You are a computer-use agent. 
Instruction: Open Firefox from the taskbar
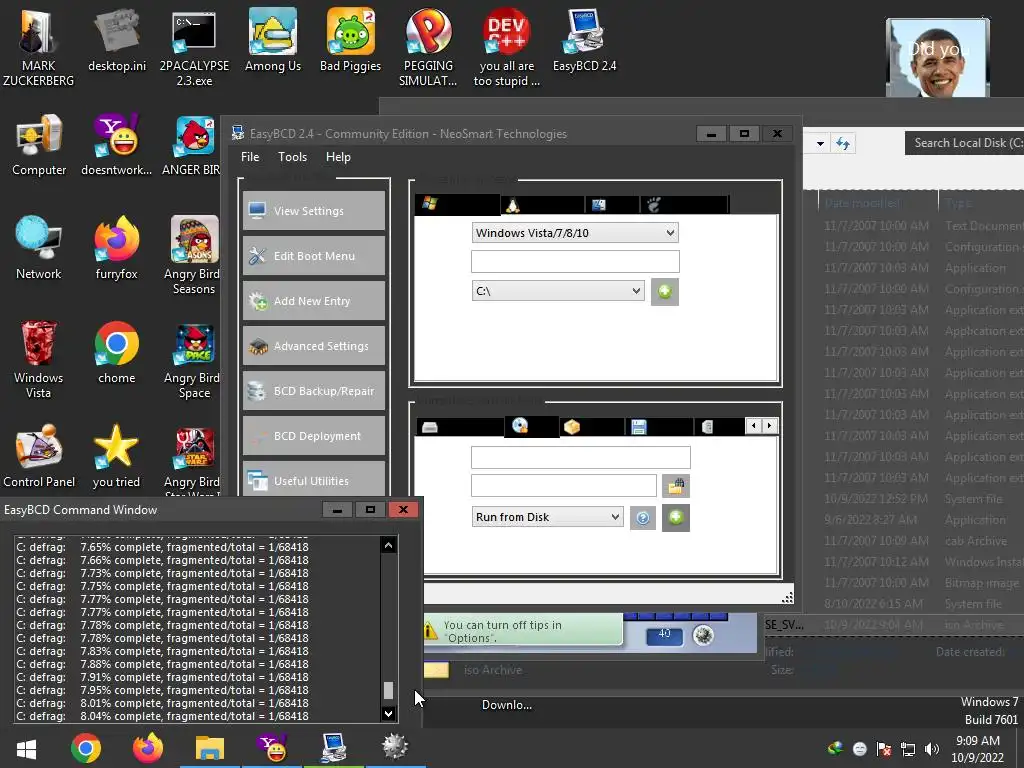[148, 748]
